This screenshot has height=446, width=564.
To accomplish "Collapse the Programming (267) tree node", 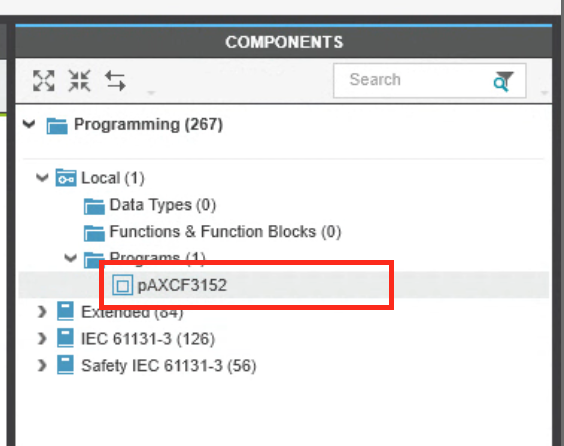I will pyautogui.click(x=29, y=124).
